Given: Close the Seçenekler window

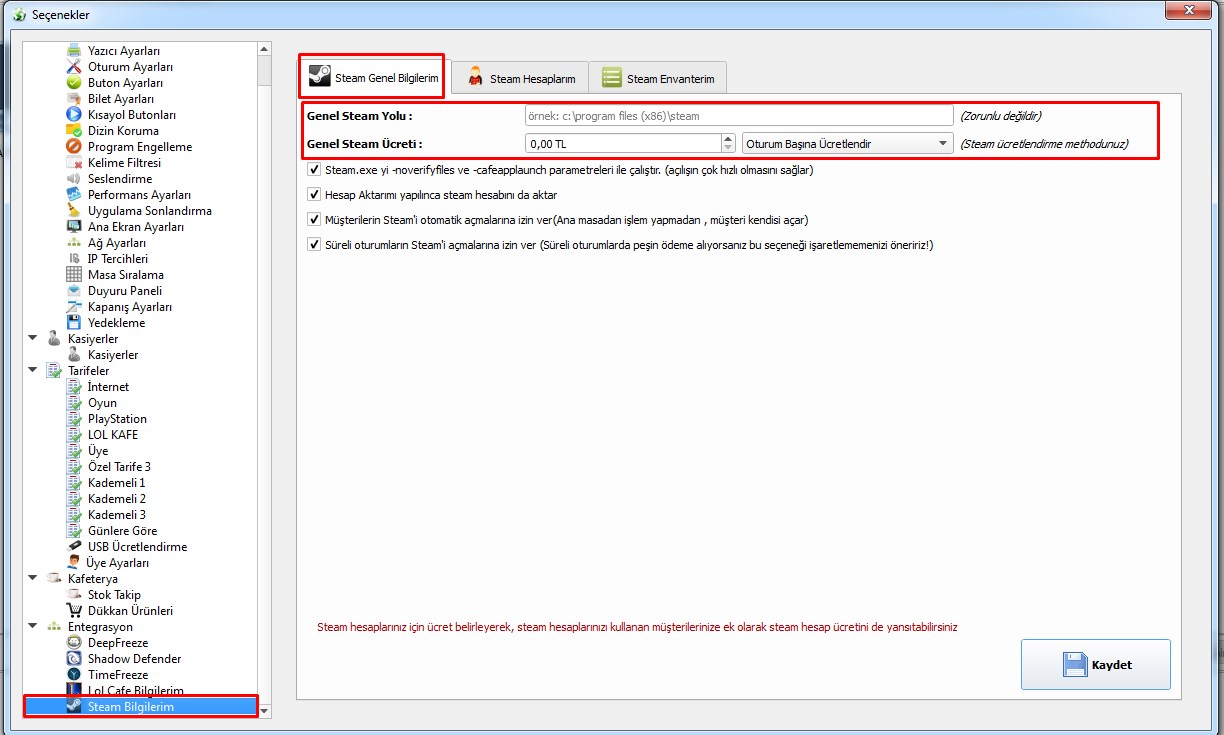Looking at the screenshot, I should click(x=1188, y=9).
